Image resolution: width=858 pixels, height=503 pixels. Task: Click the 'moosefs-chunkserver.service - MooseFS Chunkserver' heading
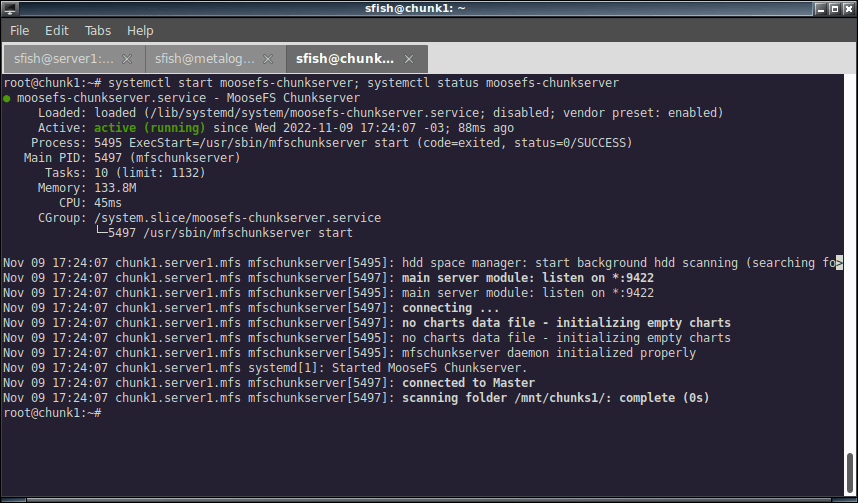coord(188,99)
